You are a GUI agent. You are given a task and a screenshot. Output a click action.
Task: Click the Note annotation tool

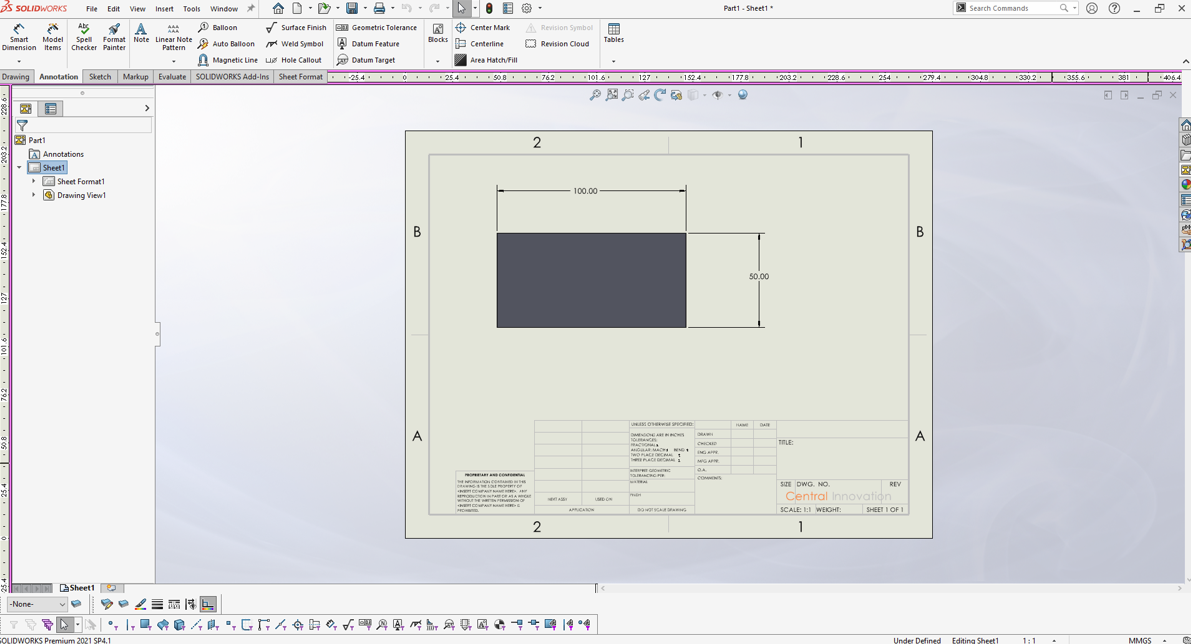(141, 33)
